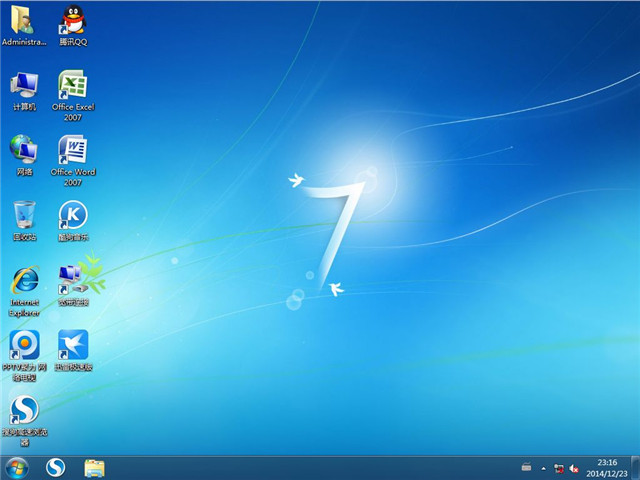Show hidden tray icons arrow
Image resolution: width=640 pixels, height=480 pixels.
pos(543,469)
